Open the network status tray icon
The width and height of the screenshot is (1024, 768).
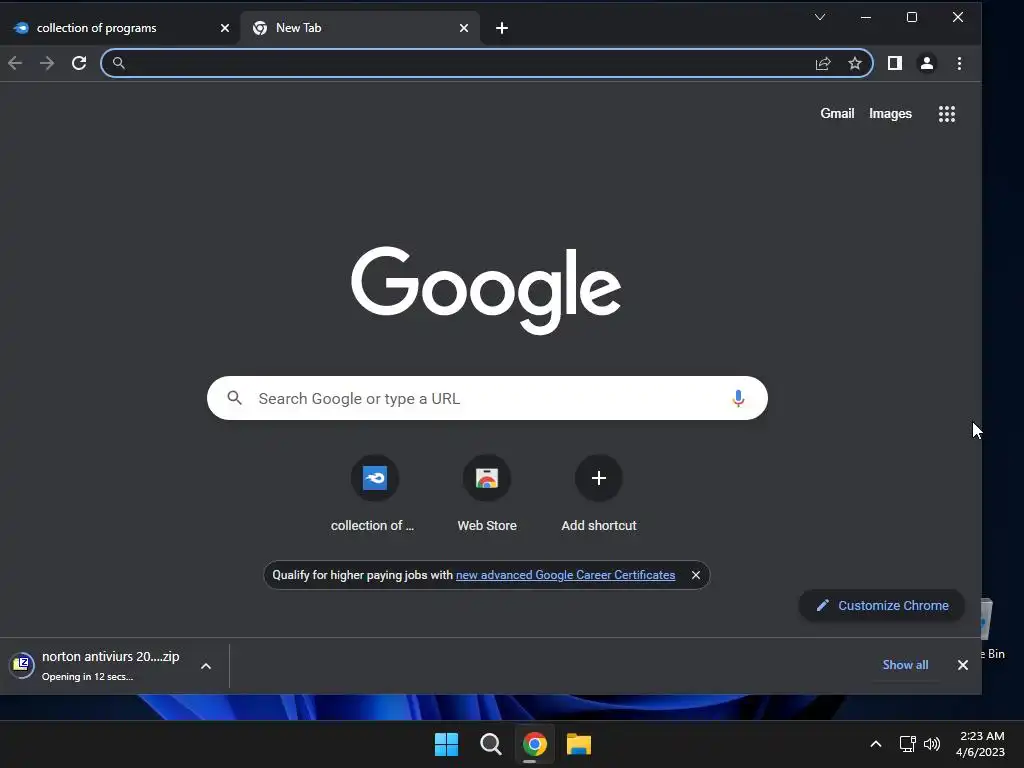[x=908, y=744]
